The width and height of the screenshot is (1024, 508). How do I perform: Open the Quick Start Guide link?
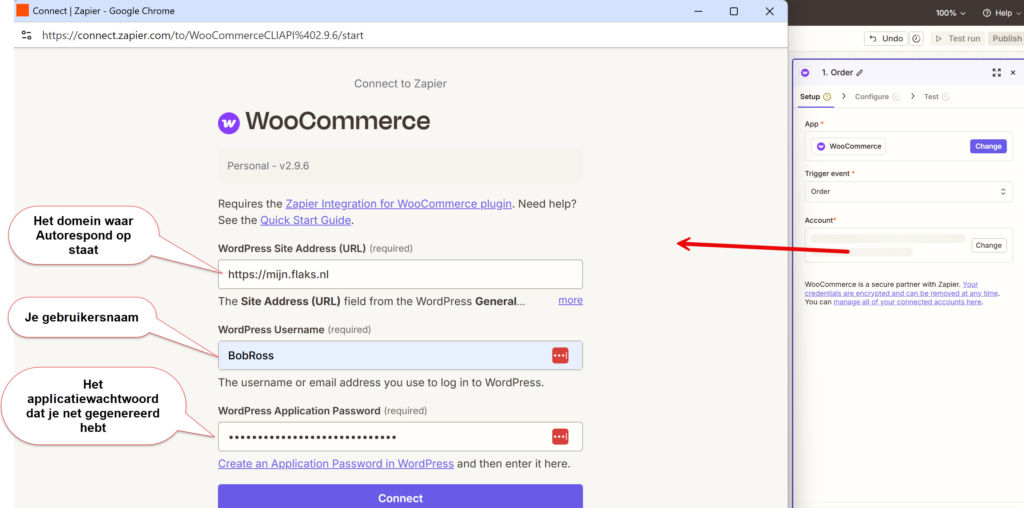306,221
